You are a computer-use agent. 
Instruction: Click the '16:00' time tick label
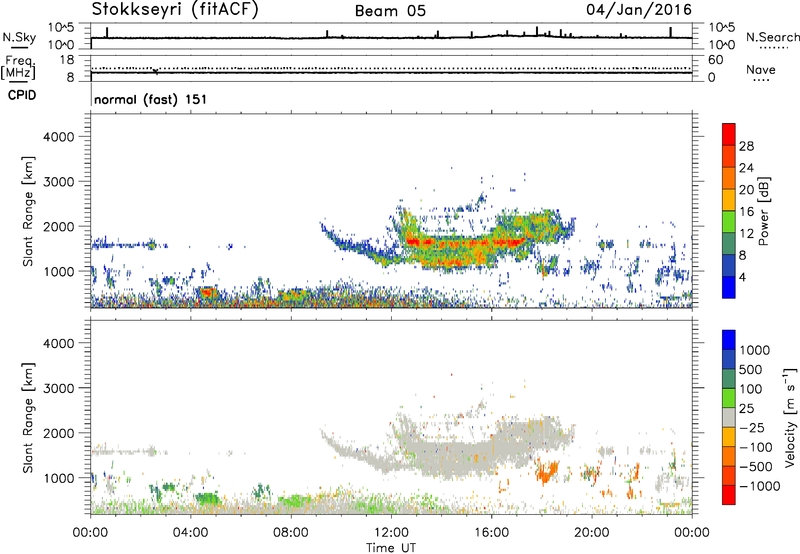[x=491, y=533]
